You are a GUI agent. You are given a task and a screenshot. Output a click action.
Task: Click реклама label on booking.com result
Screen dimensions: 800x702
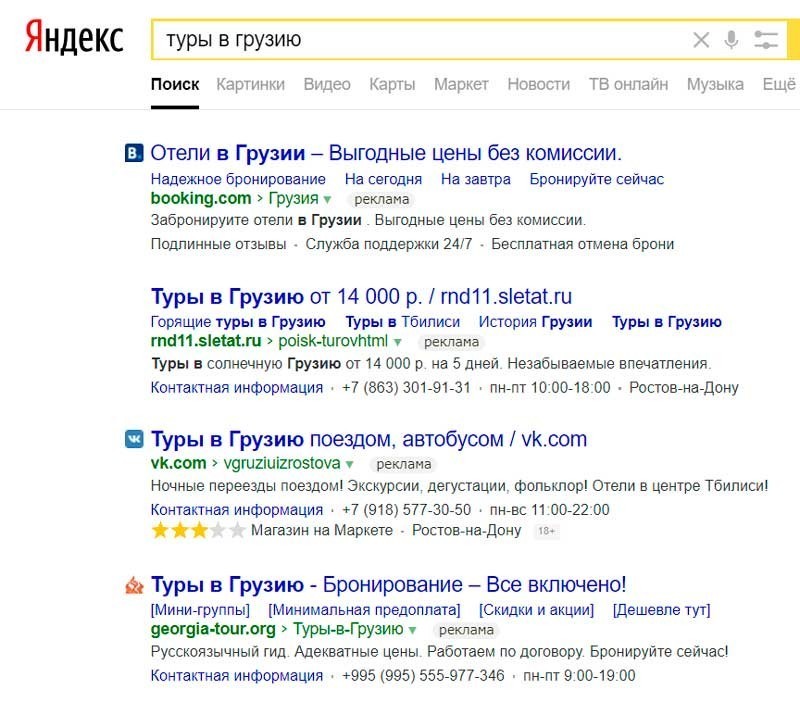[x=382, y=199]
